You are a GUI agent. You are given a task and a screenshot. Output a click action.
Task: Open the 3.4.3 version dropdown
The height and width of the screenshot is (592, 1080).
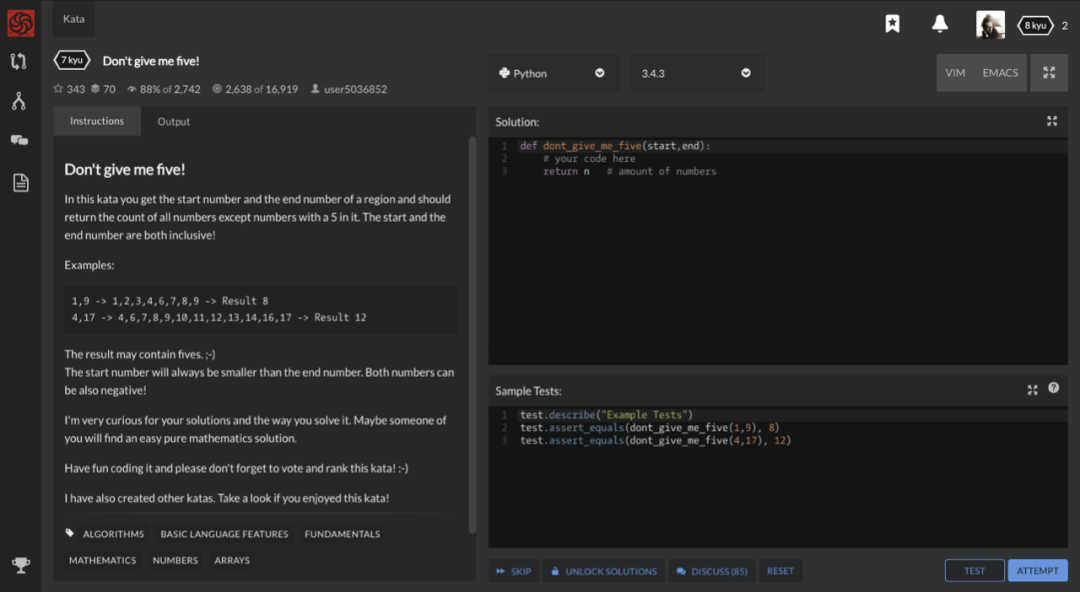(x=696, y=73)
